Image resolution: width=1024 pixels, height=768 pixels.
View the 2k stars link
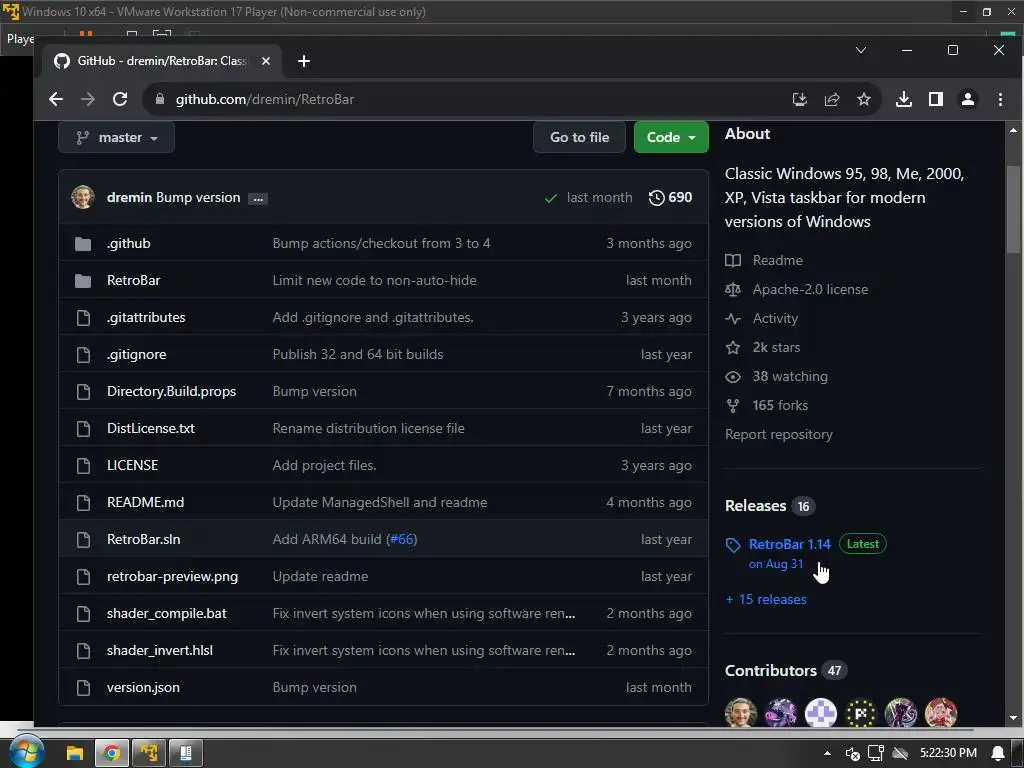pyautogui.click(x=763, y=347)
